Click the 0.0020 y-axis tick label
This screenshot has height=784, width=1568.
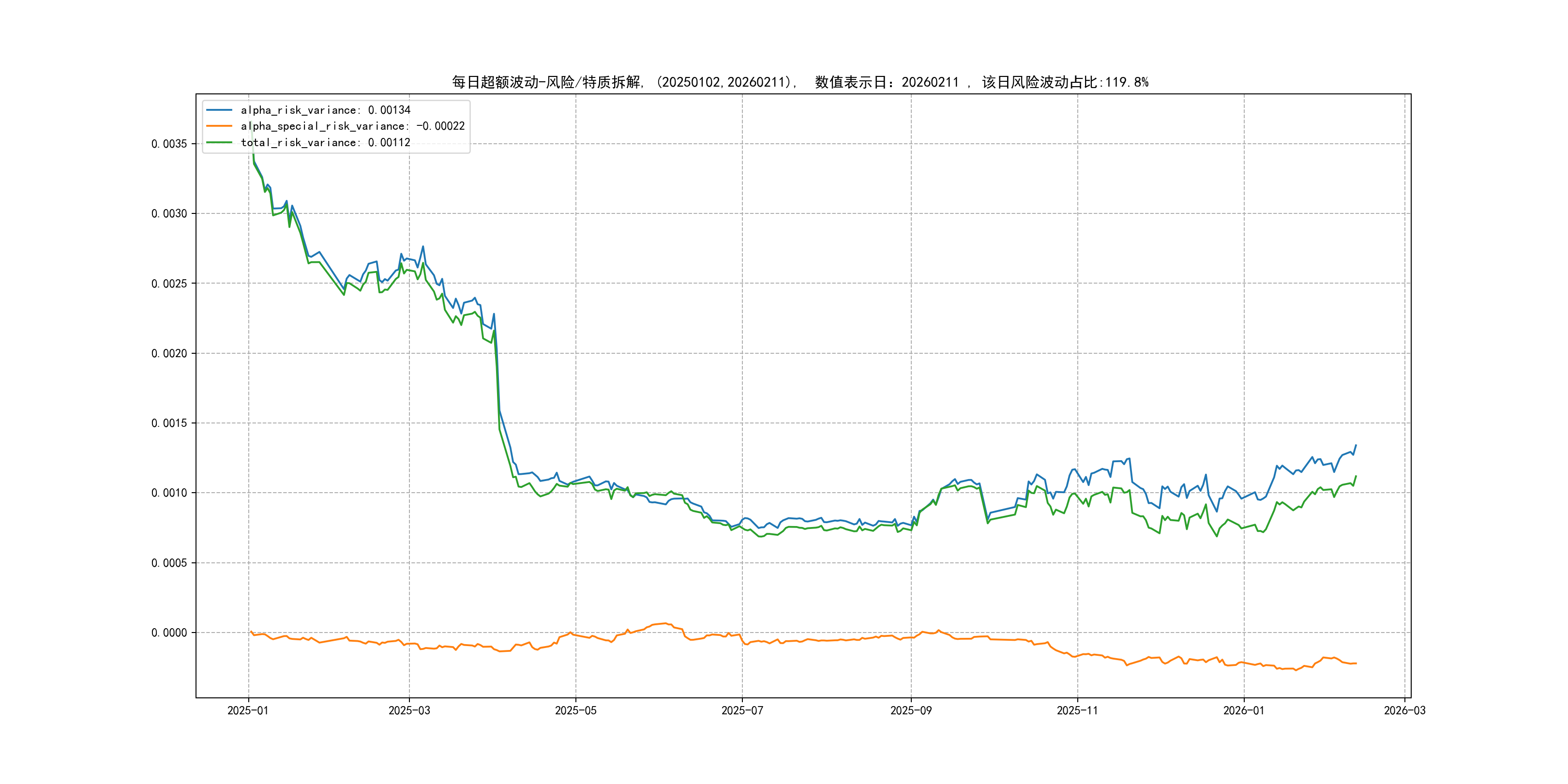point(169,353)
